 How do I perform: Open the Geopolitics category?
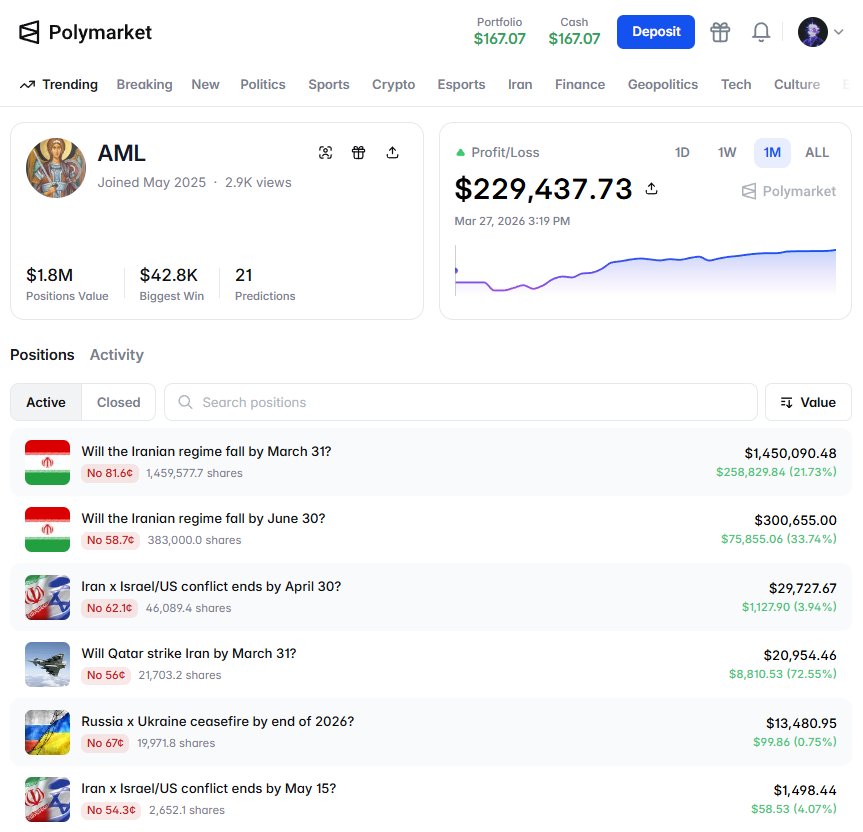pyautogui.click(x=663, y=84)
